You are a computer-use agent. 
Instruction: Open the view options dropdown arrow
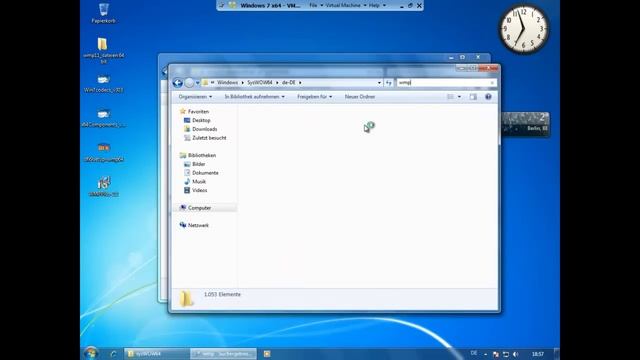pos(459,97)
